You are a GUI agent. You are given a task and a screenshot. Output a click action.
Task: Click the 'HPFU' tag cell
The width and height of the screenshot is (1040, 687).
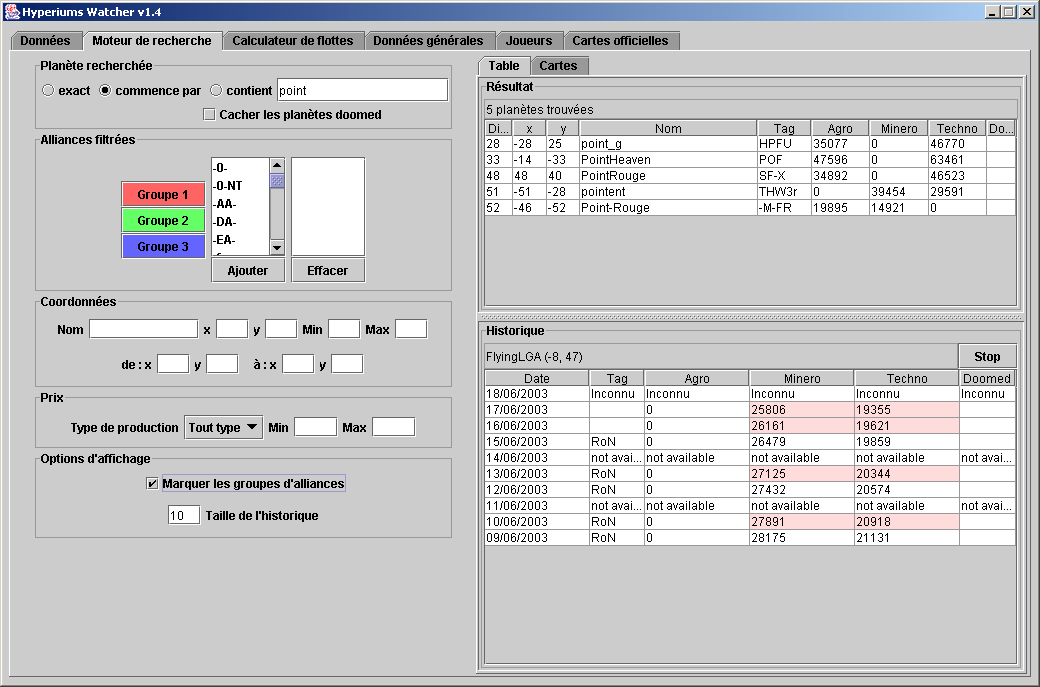pyautogui.click(x=783, y=144)
